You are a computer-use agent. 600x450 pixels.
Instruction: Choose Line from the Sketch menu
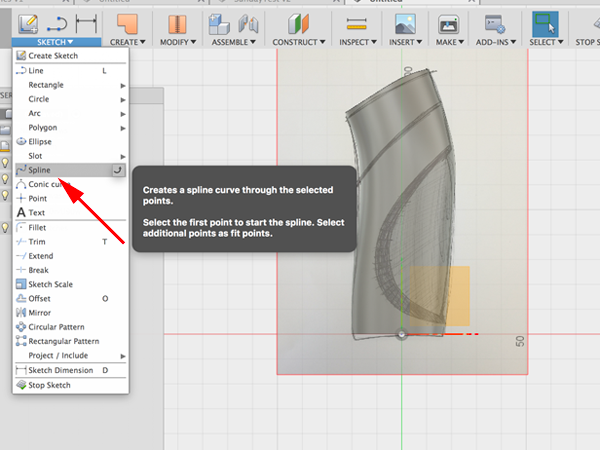click(x=70, y=70)
